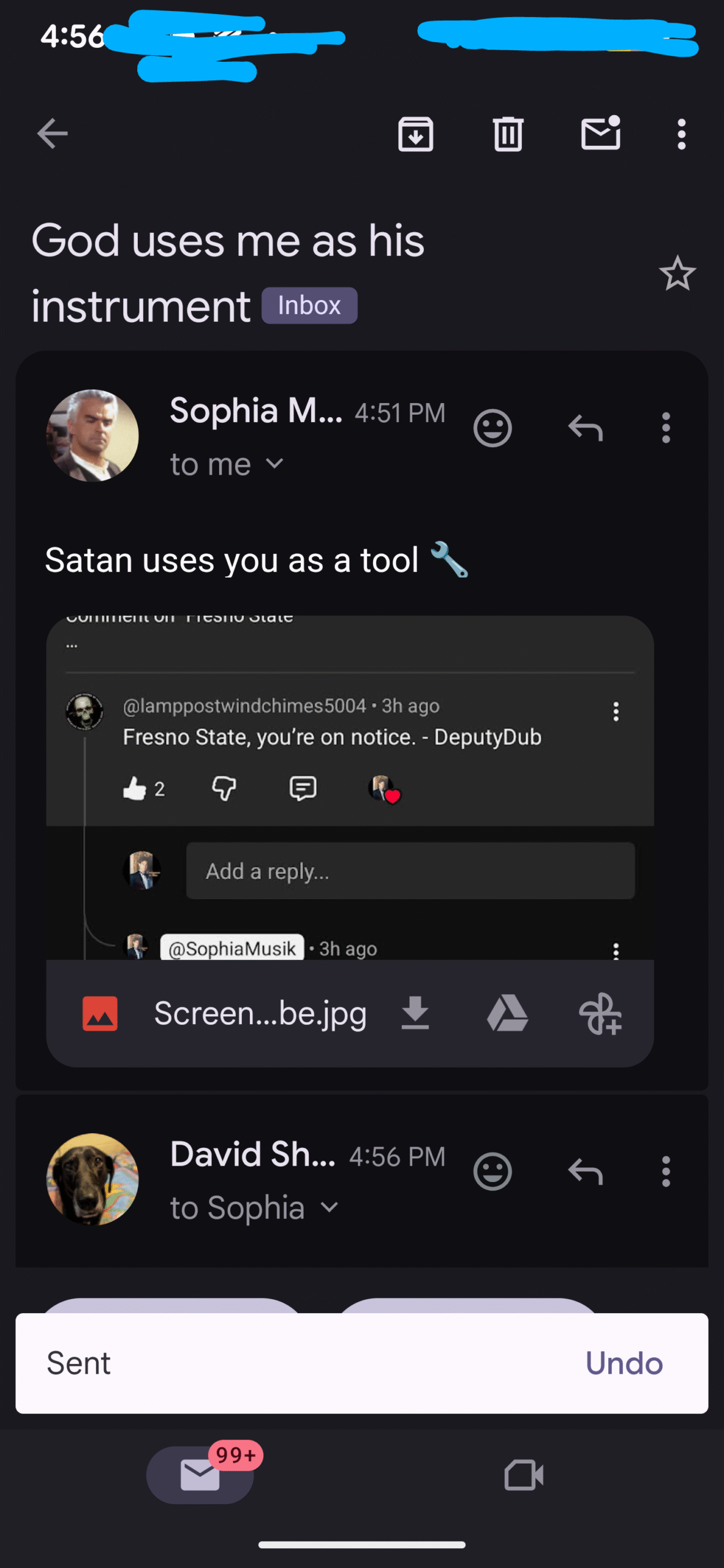The image size is (724, 1568).
Task: Expand recipient details under Sophia's name
Action: click(x=275, y=464)
